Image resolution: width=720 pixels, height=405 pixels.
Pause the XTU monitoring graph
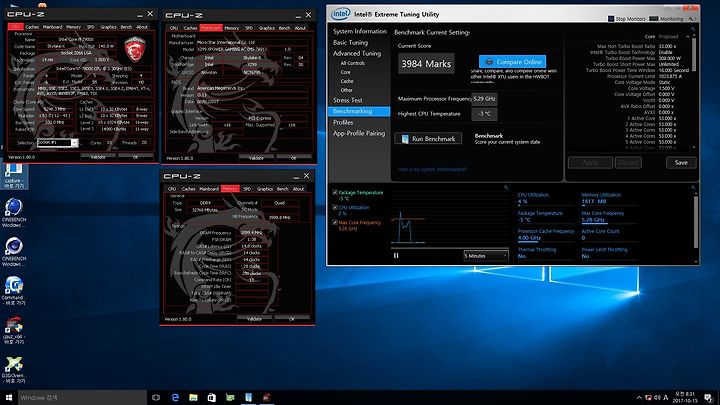point(396,256)
